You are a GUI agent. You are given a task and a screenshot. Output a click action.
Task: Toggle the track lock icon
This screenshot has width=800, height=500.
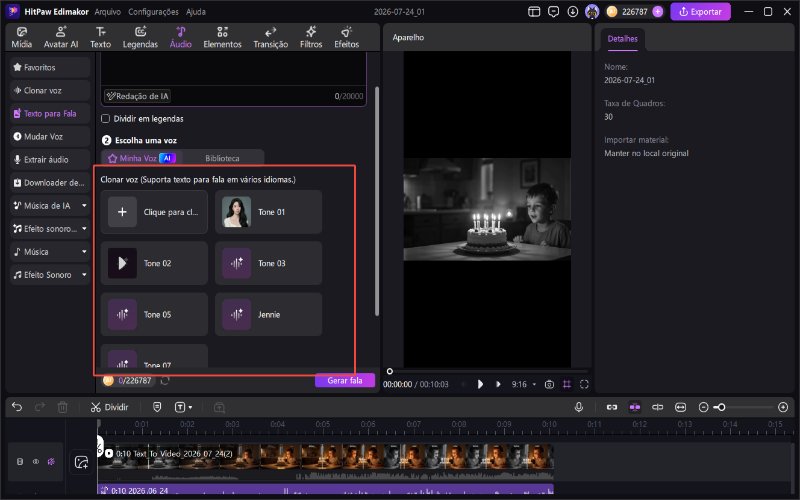(20, 461)
